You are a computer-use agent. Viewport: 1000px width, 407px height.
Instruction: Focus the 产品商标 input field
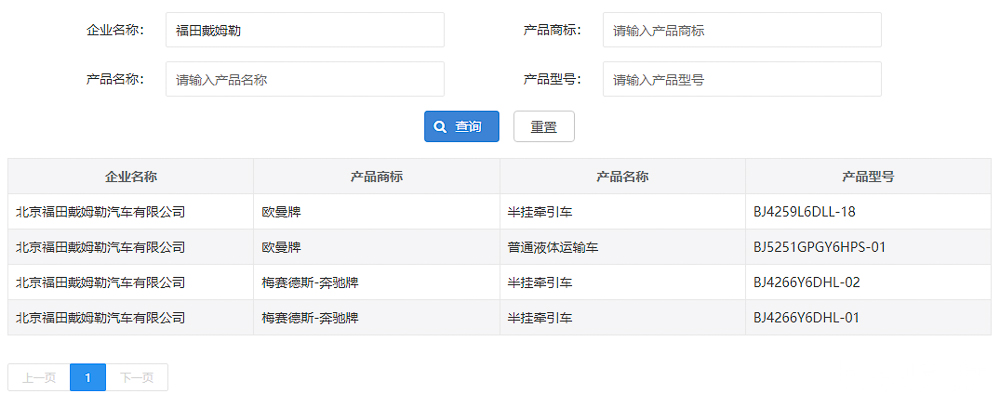point(742,30)
